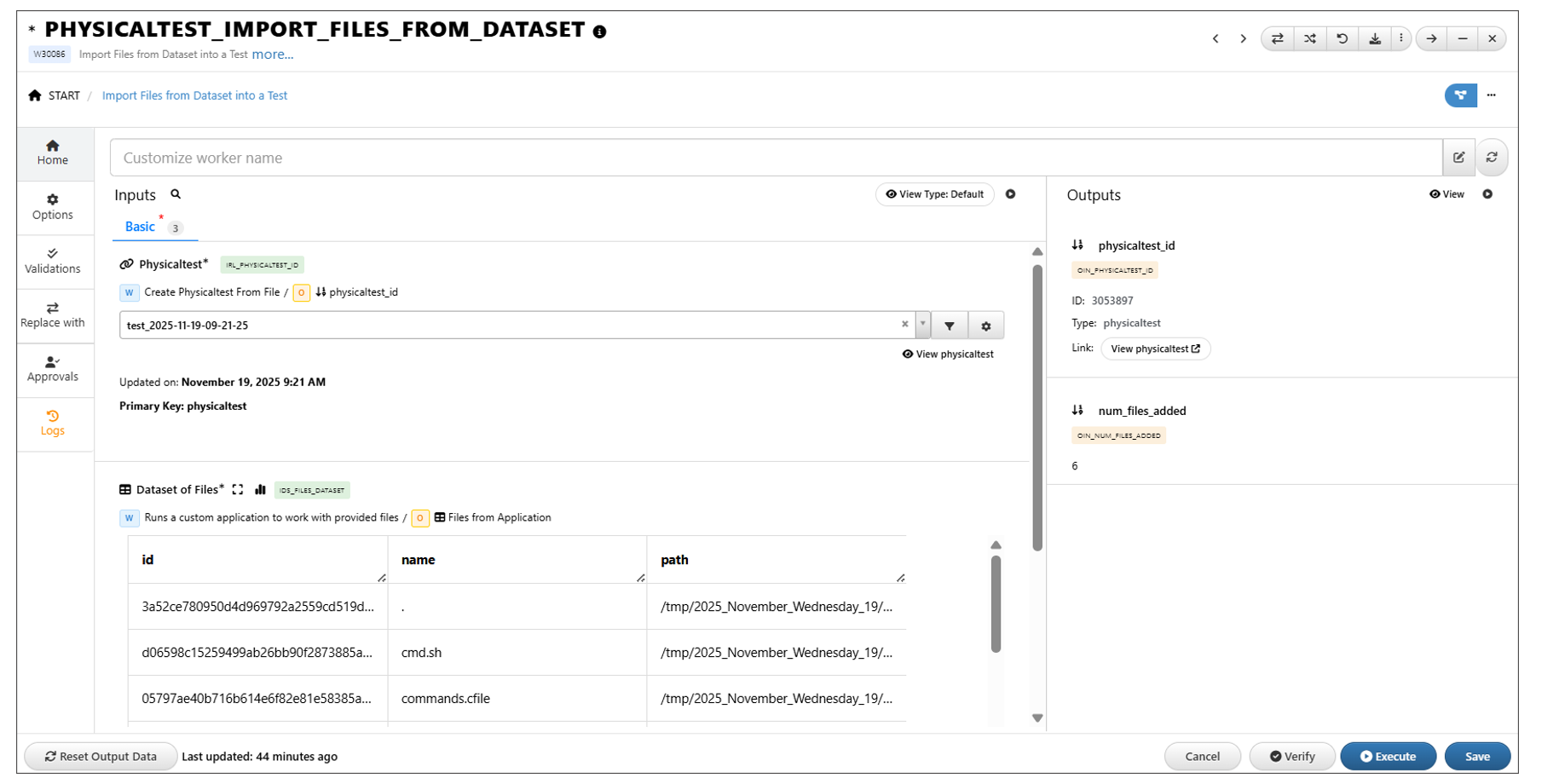
Task: Click the swap arrows icon in top toolbar
Action: tap(1277, 38)
